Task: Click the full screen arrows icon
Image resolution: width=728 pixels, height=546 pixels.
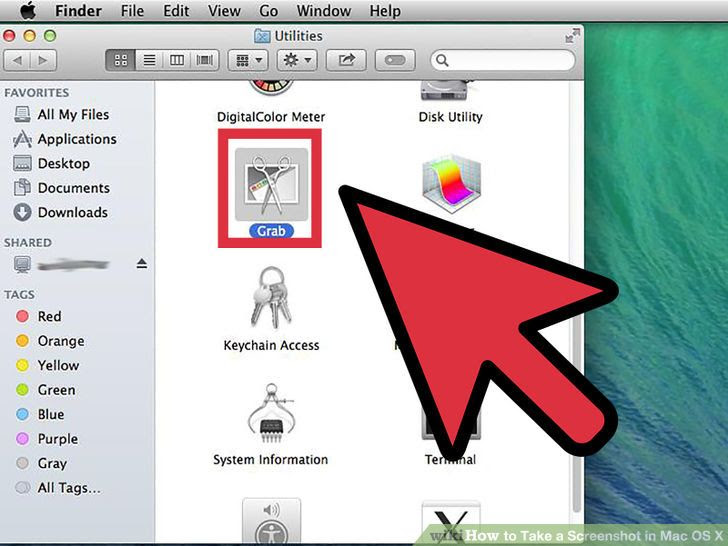Action: 572,36
